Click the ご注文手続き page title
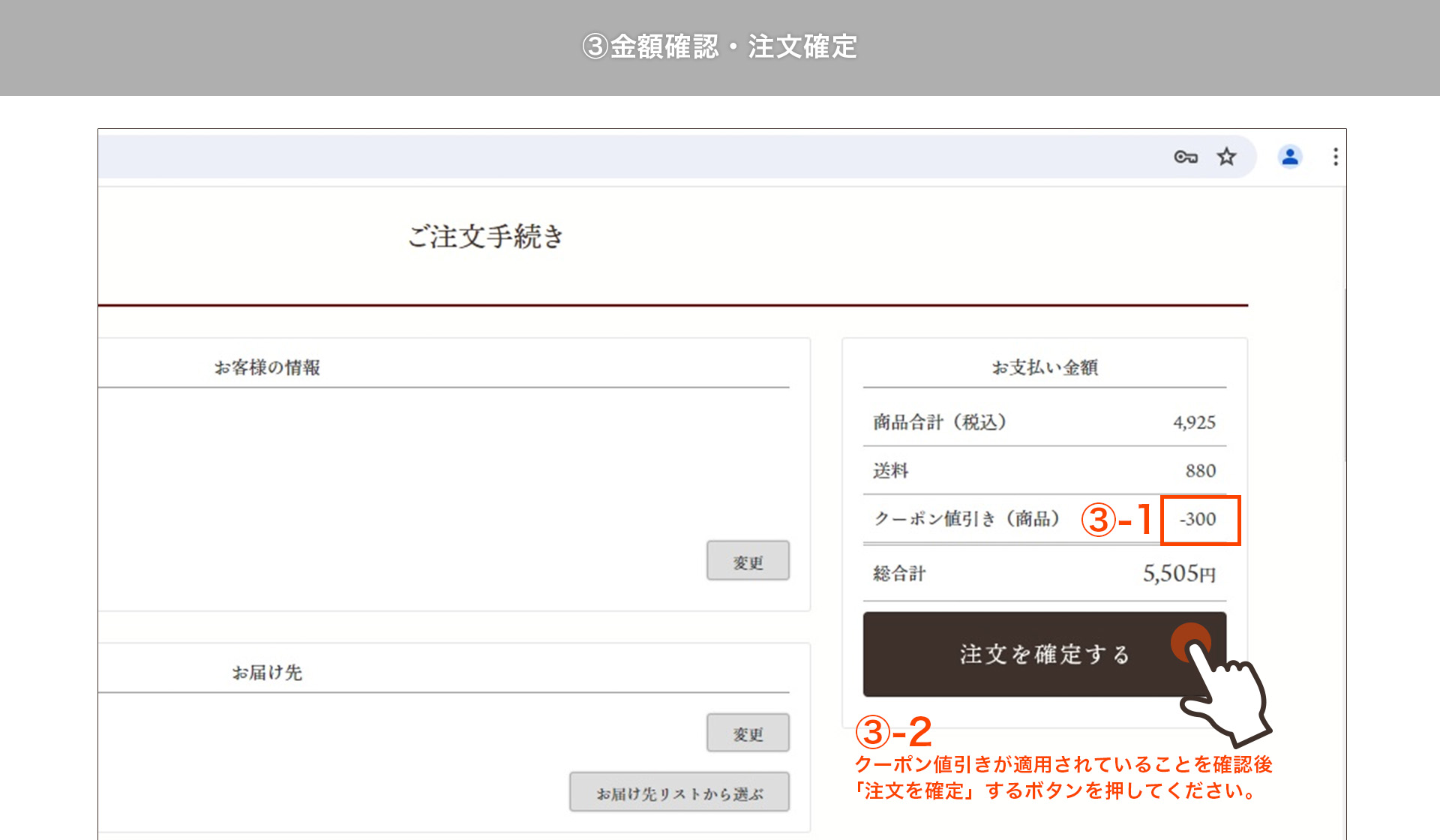Screen dimensions: 1440x840 485,236
